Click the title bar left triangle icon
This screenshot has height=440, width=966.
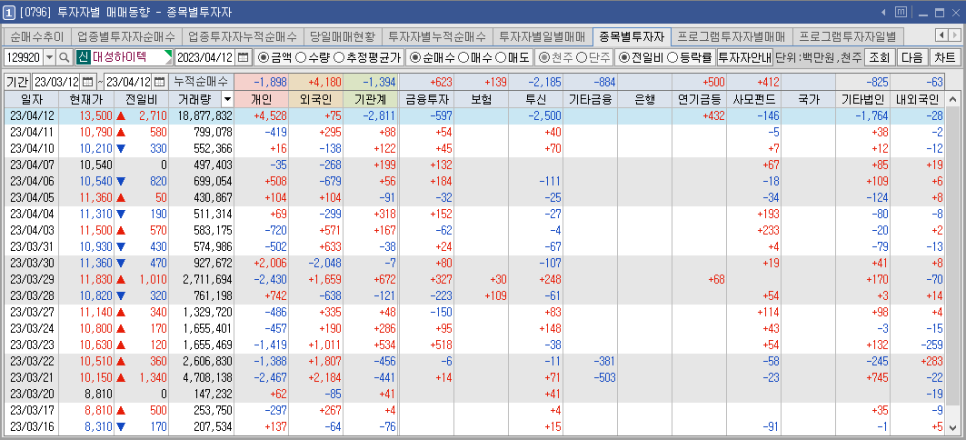[883, 12]
